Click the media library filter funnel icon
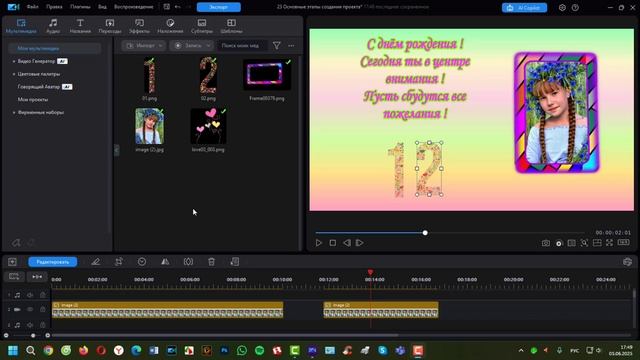640x360 pixels. tap(276, 46)
